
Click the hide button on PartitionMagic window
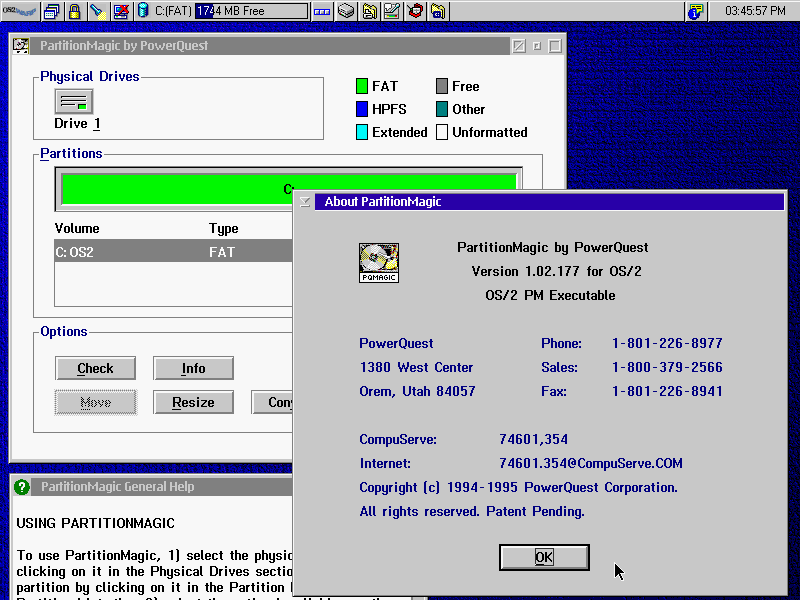pyautogui.click(x=519, y=46)
